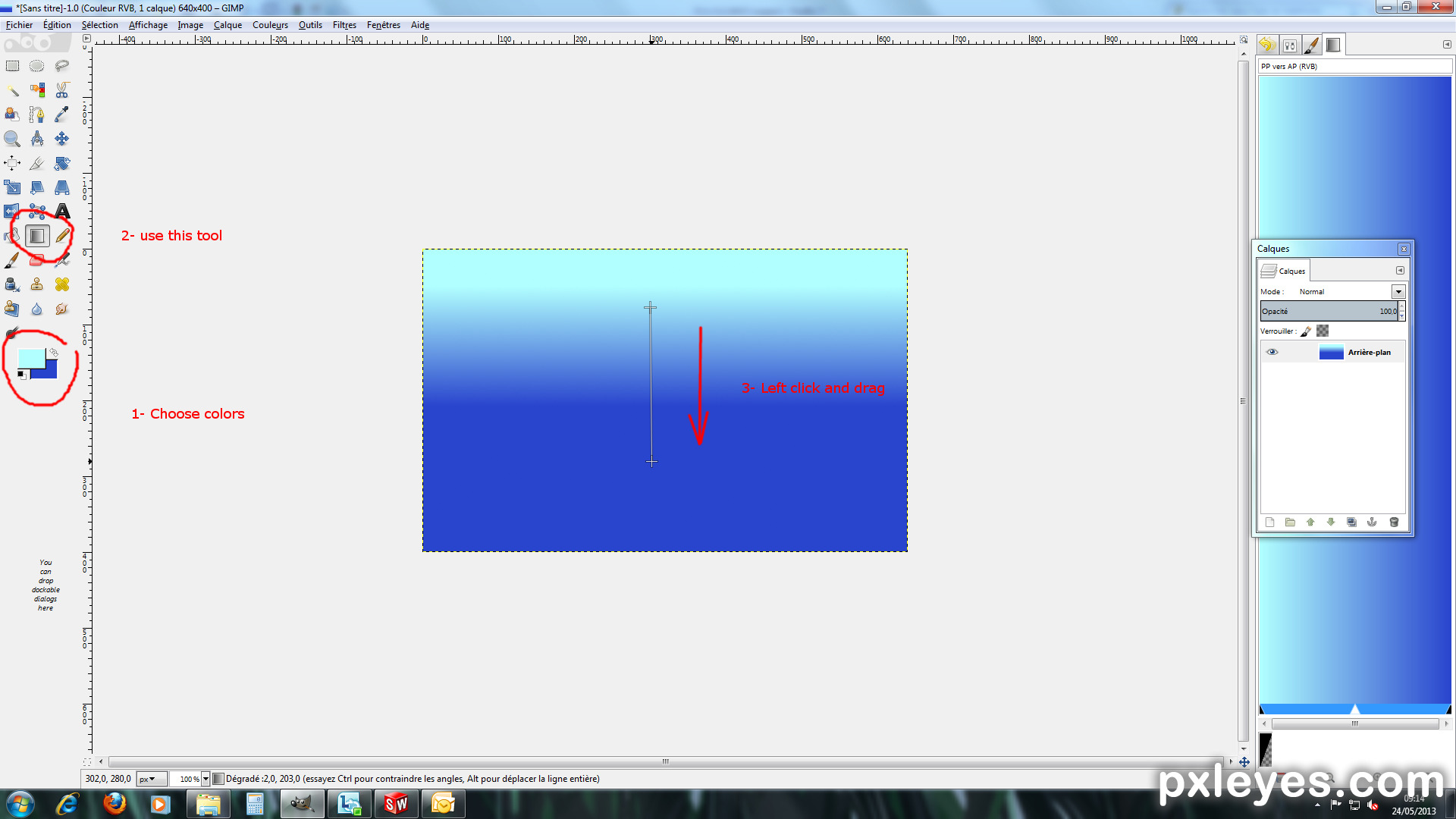Open the px unit dropdown in status bar
The image size is (1456, 819).
pyautogui.click(x=151, y=779)
